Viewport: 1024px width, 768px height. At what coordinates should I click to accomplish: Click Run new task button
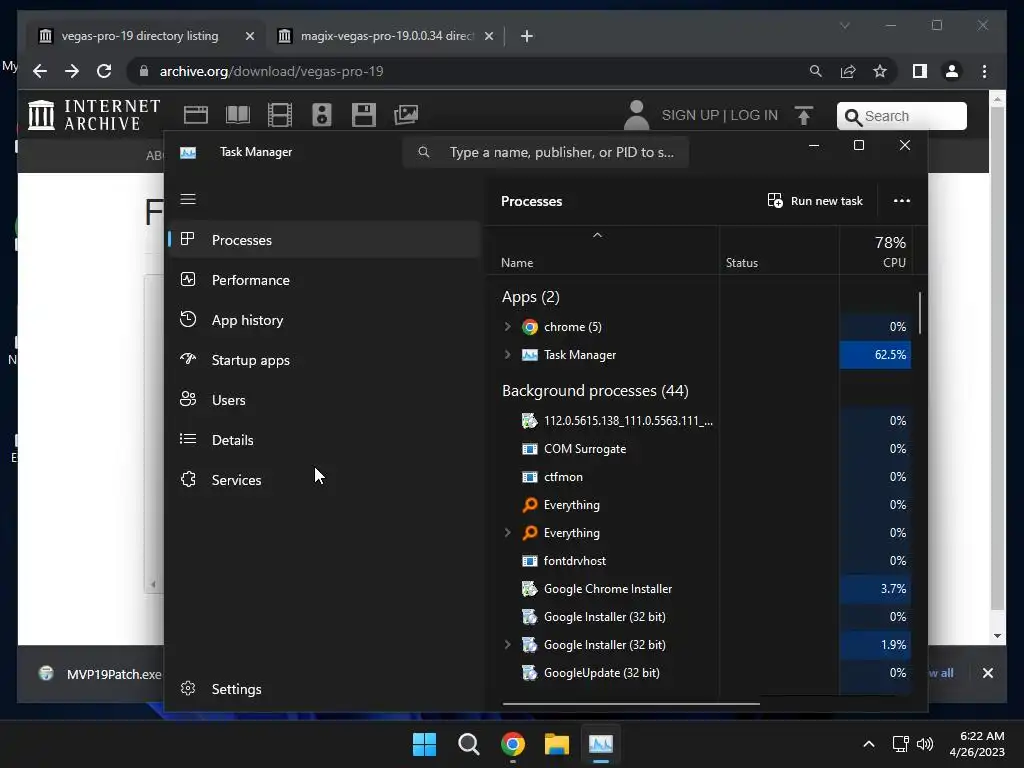[815, 201]
